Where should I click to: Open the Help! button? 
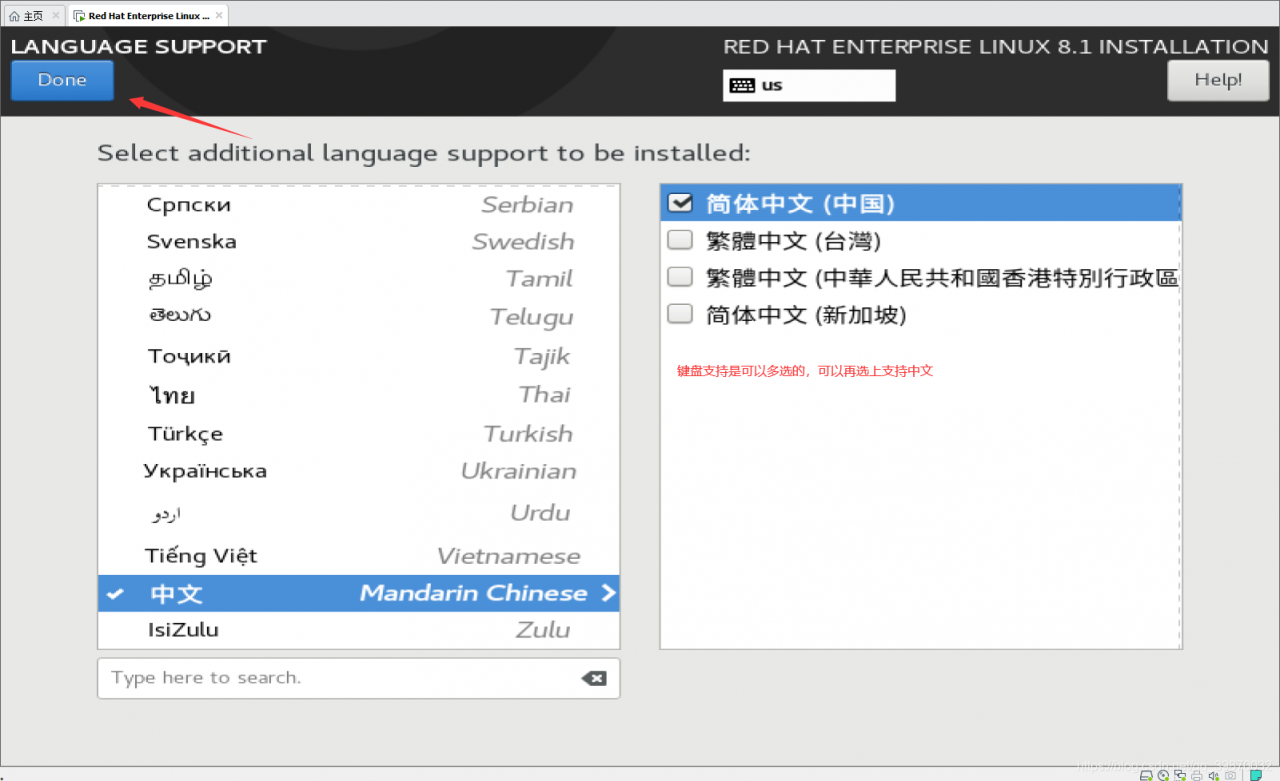tap(1218, 80)
